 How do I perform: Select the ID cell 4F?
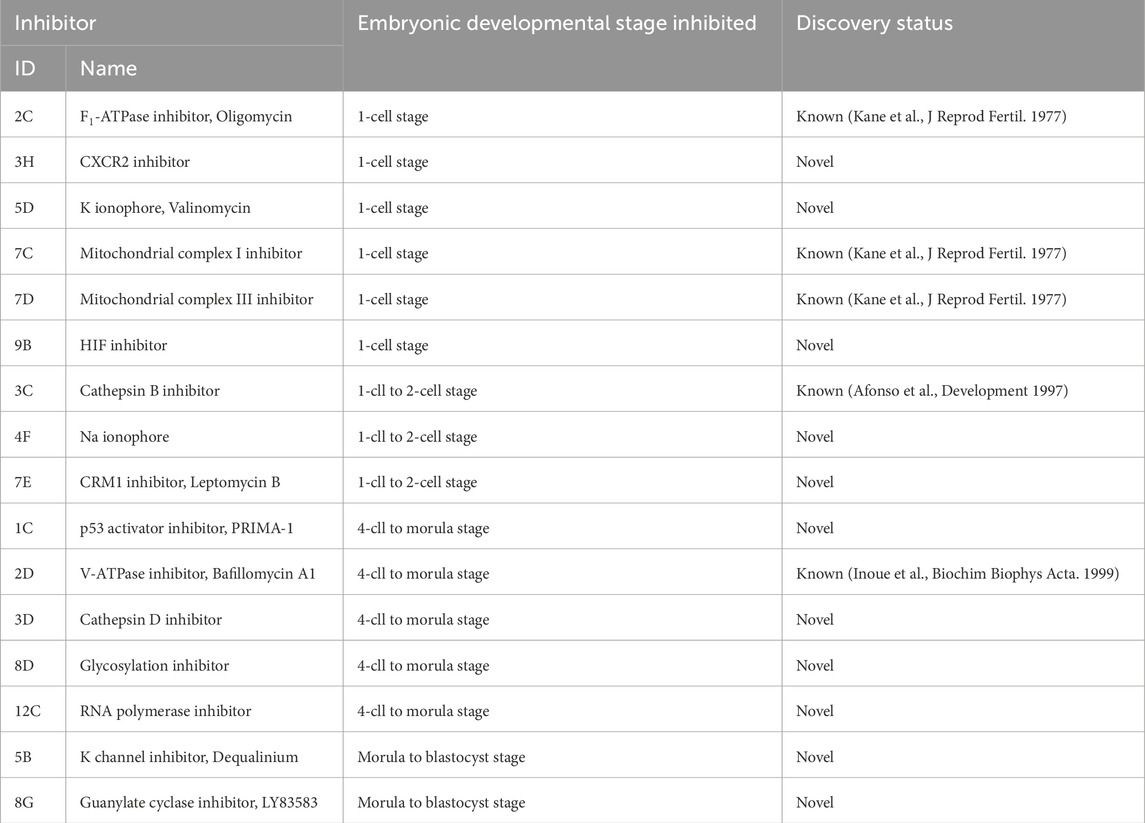pos(22,437)
